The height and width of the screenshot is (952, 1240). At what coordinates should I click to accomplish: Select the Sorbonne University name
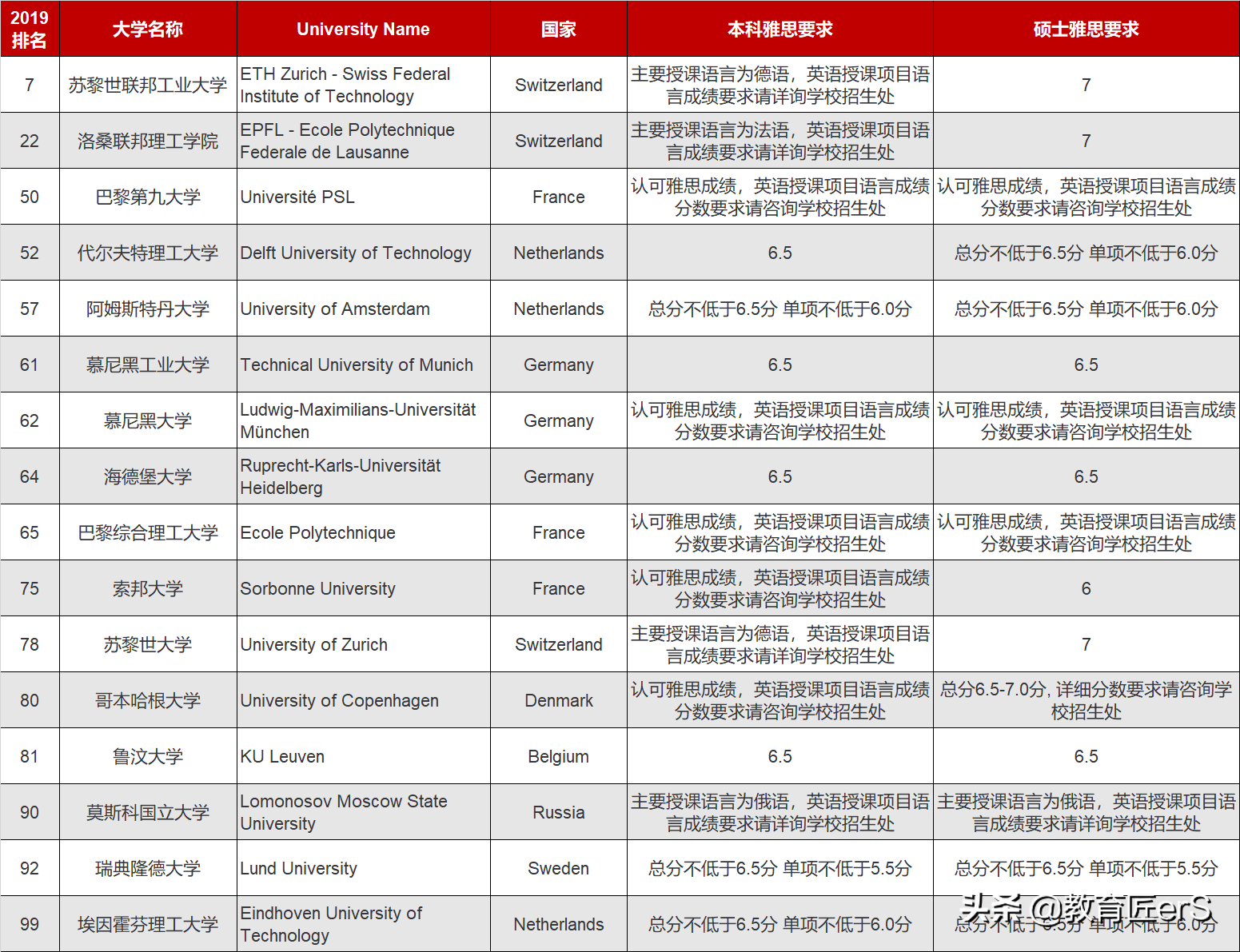tap(317, 588)
